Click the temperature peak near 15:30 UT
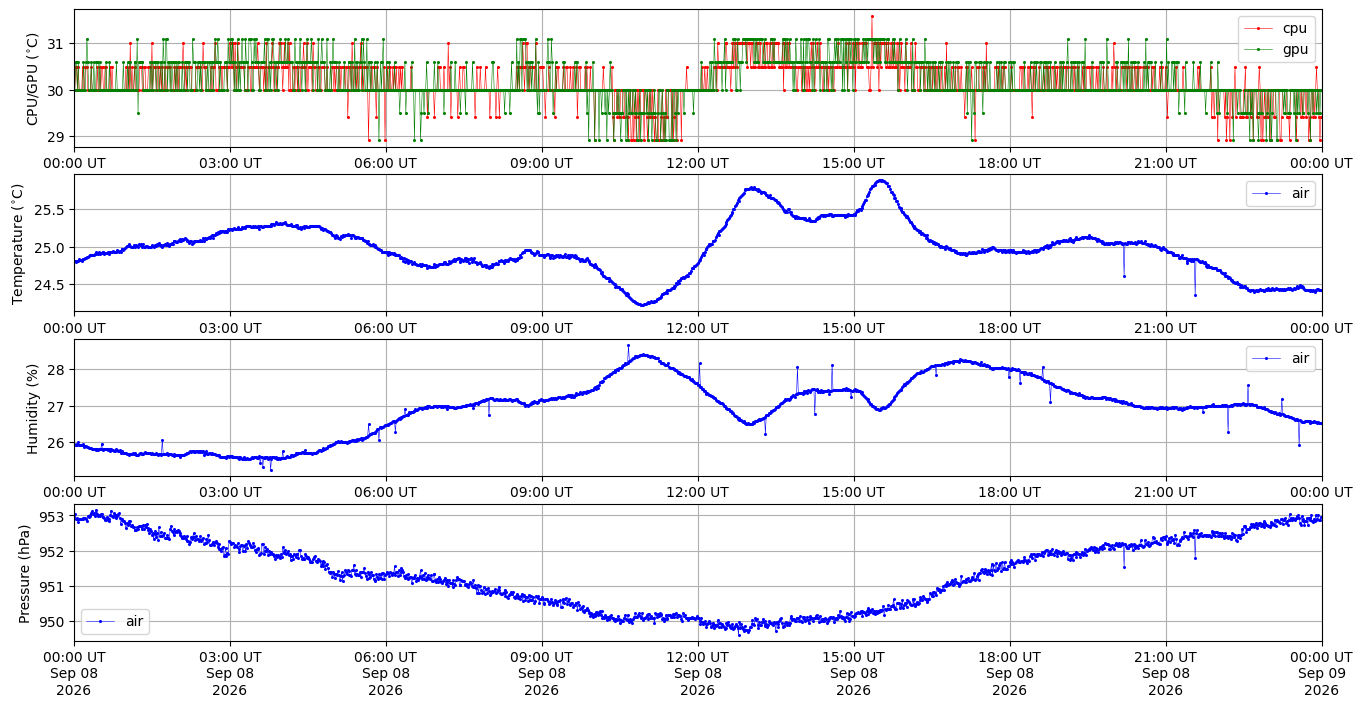This screenshot has width=1362, height=707. [x=881, y=181]
